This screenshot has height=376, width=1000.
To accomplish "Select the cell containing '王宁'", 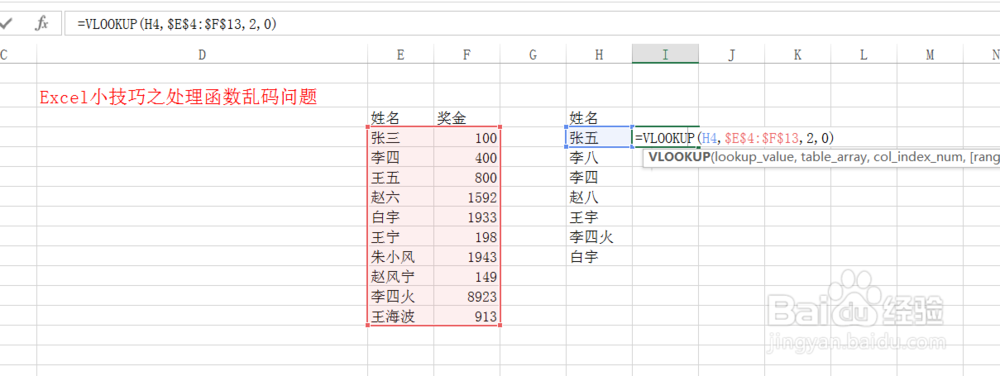I will coord(401,237).
